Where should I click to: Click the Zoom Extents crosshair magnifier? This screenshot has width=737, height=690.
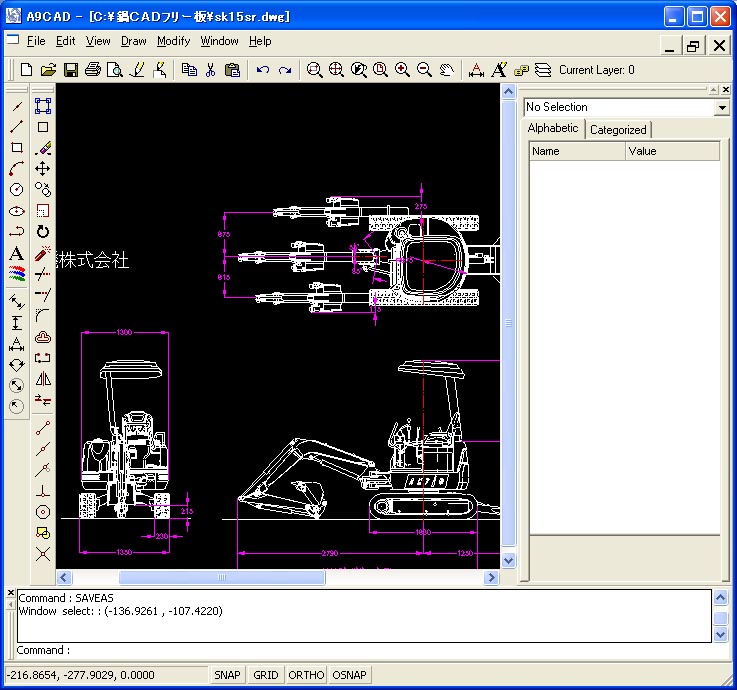[x=336, y=70]
